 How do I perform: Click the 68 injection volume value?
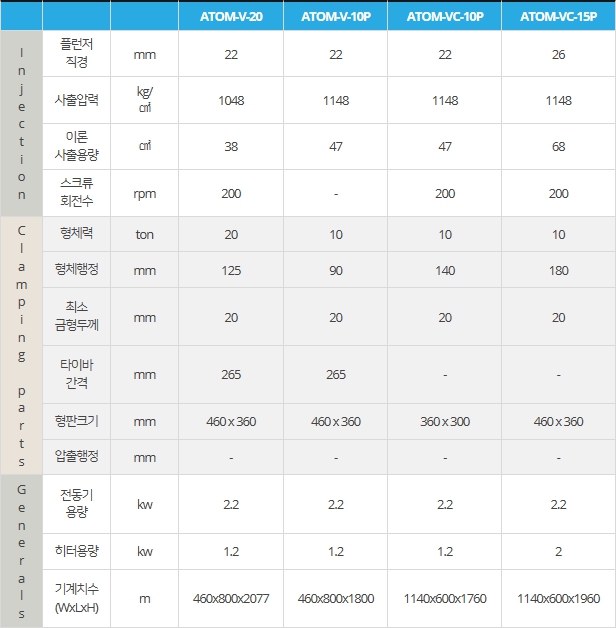point(558,147)
